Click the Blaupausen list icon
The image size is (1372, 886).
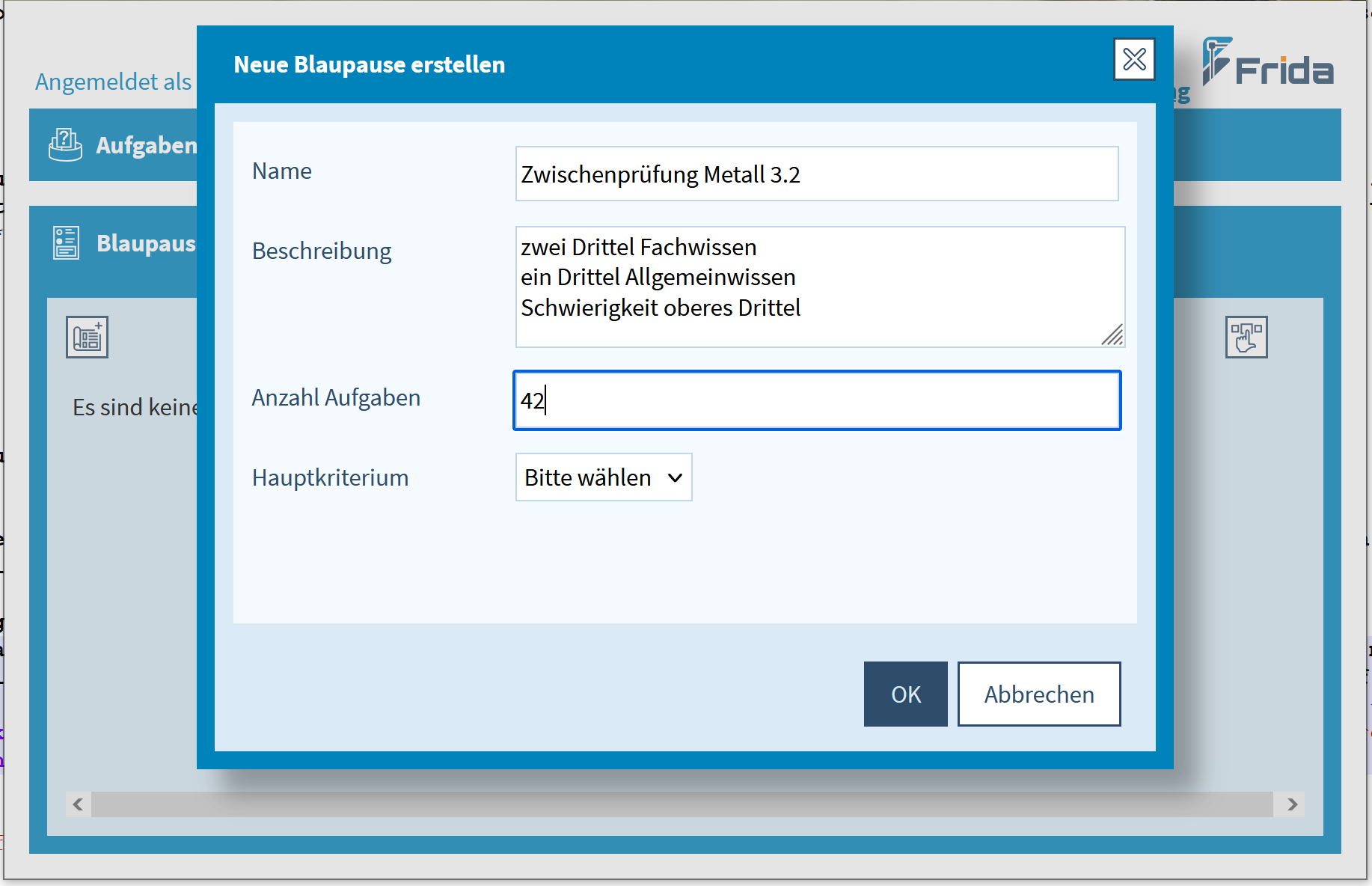click(66, 243)
